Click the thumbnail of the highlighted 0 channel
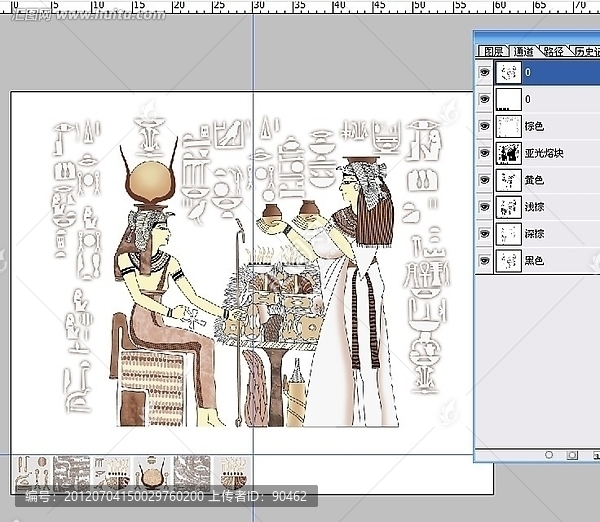The image size is (600, 522). click(x=509, y=72)
